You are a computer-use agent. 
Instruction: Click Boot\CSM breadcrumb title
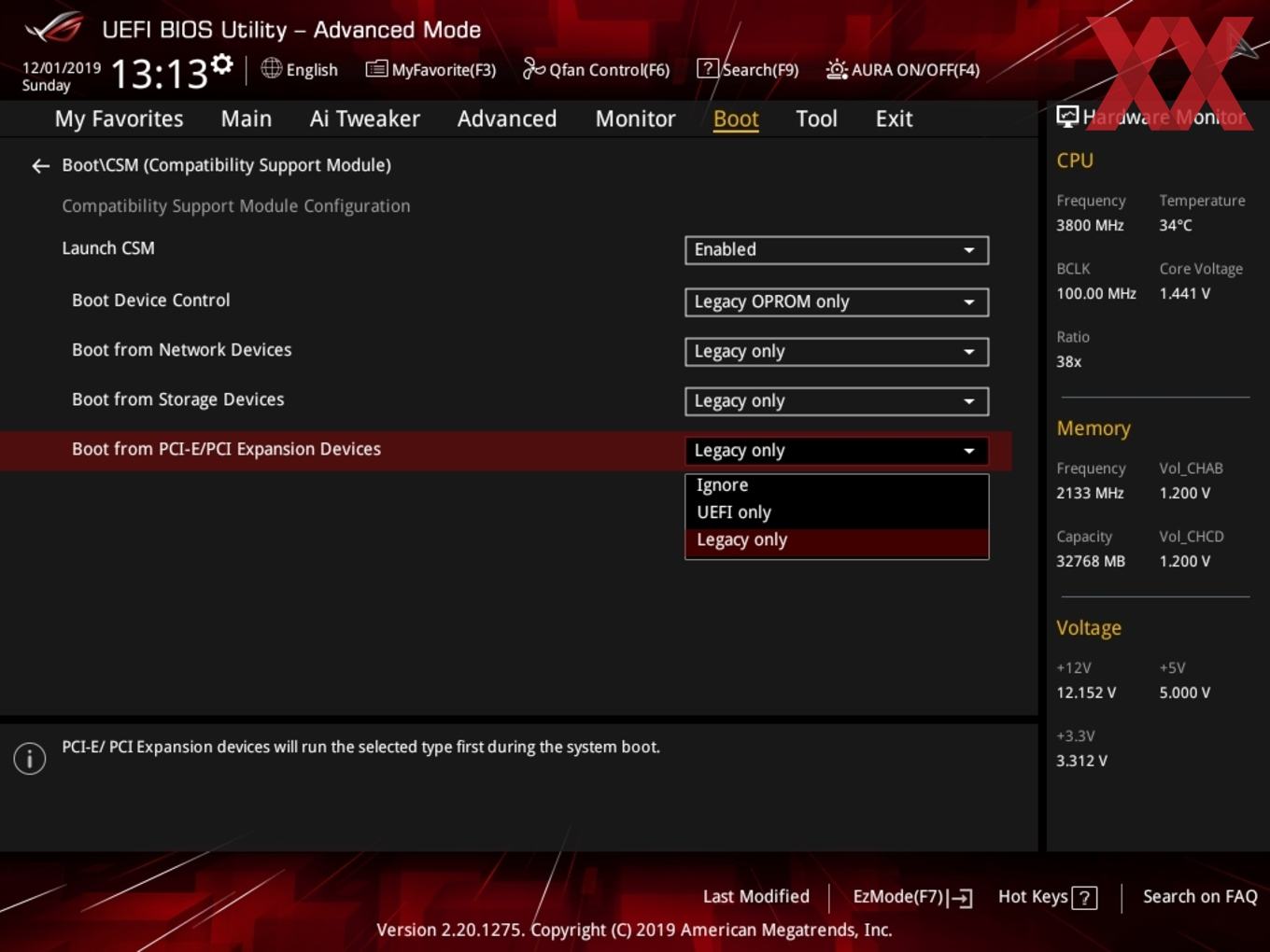point(226,165)
